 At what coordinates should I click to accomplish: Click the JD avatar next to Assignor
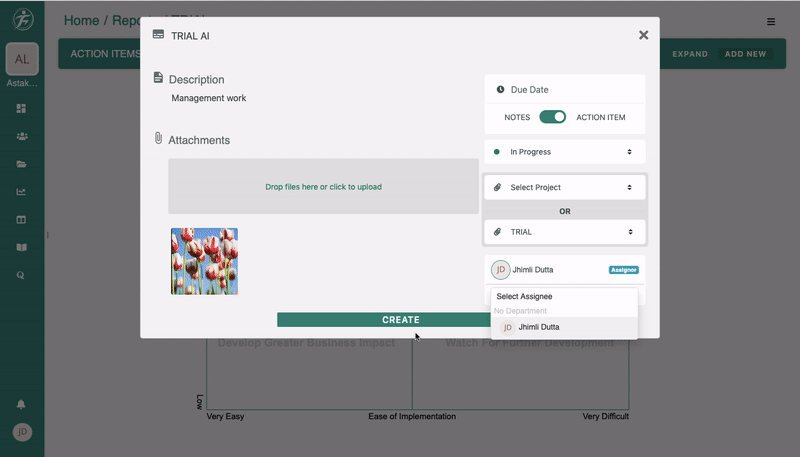click(x=501, y=269)
